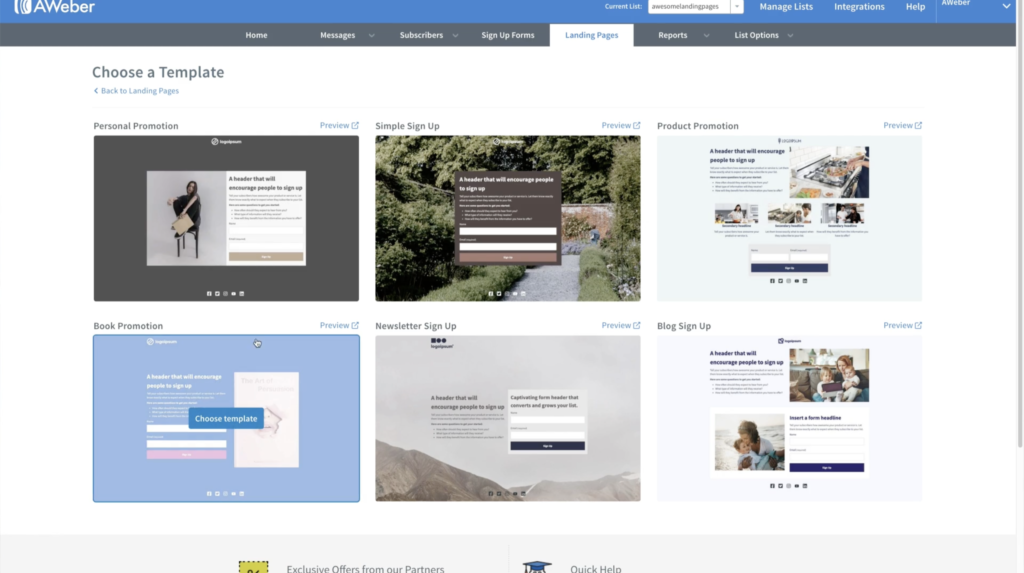Click the Exclusive Offers percent badge icon
This screenshot has height=573, width=1024.
253,567
